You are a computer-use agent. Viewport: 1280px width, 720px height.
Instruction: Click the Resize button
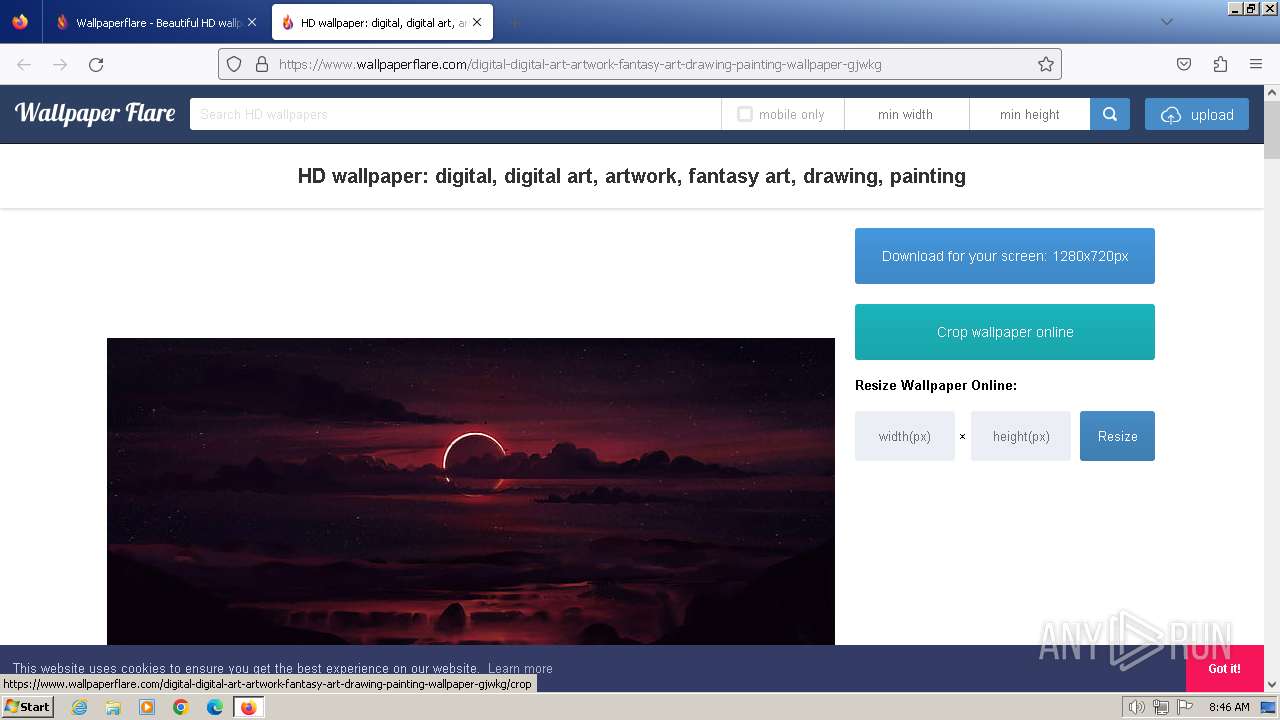(x=1117, y=436)
